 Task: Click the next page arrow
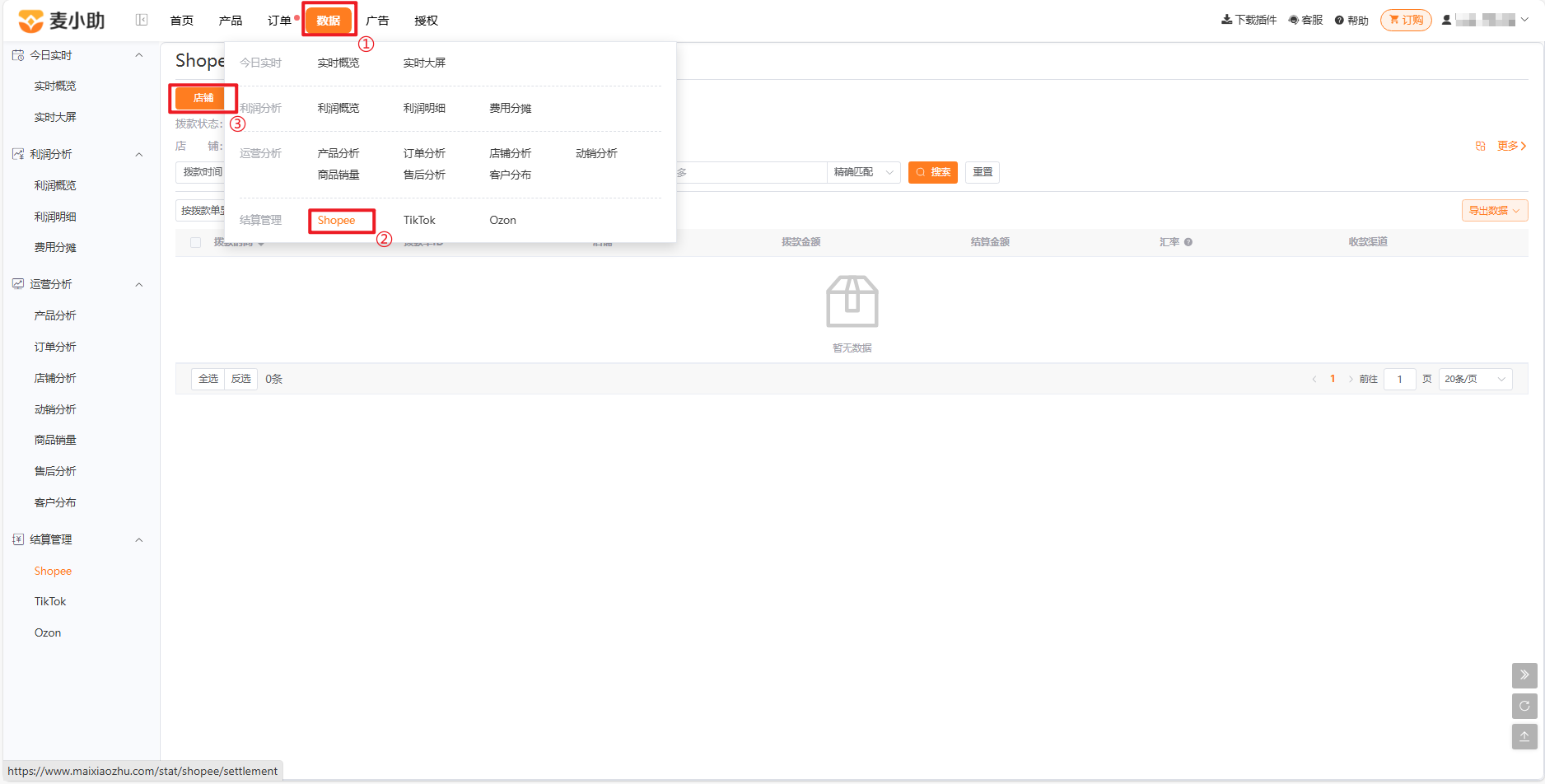(x=1351, y=379)
